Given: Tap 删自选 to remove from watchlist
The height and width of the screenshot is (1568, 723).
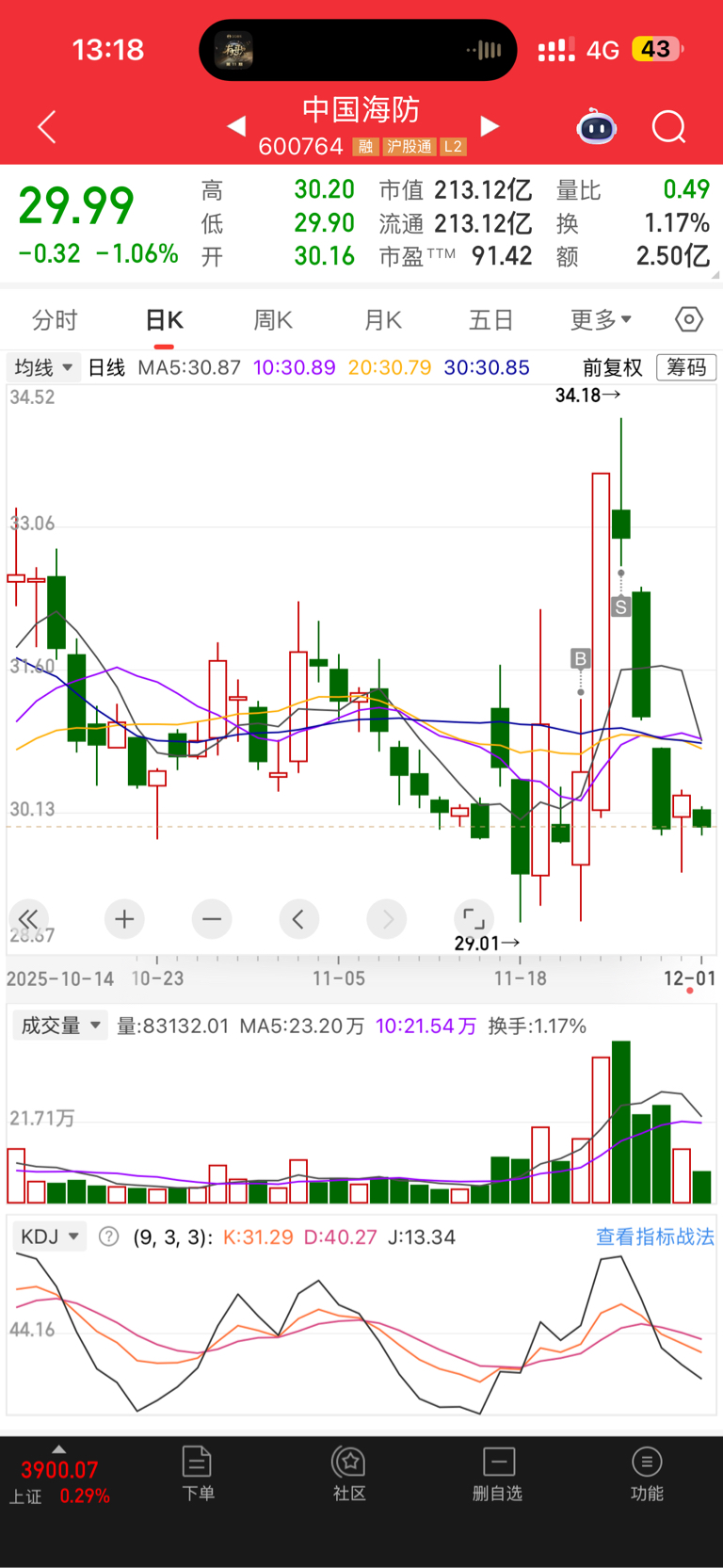Looking at the screenshot, I should pyautogui.click(x=497, y=1474).
